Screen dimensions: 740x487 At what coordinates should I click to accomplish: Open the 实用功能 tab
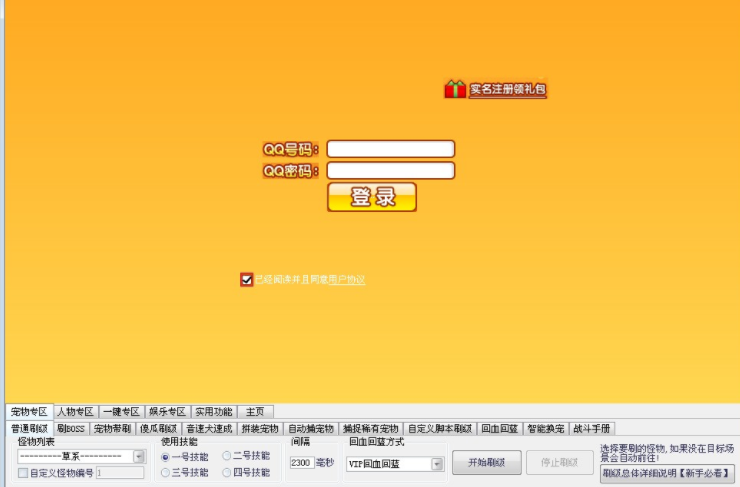pyautogui.click(x=212, y=411)
